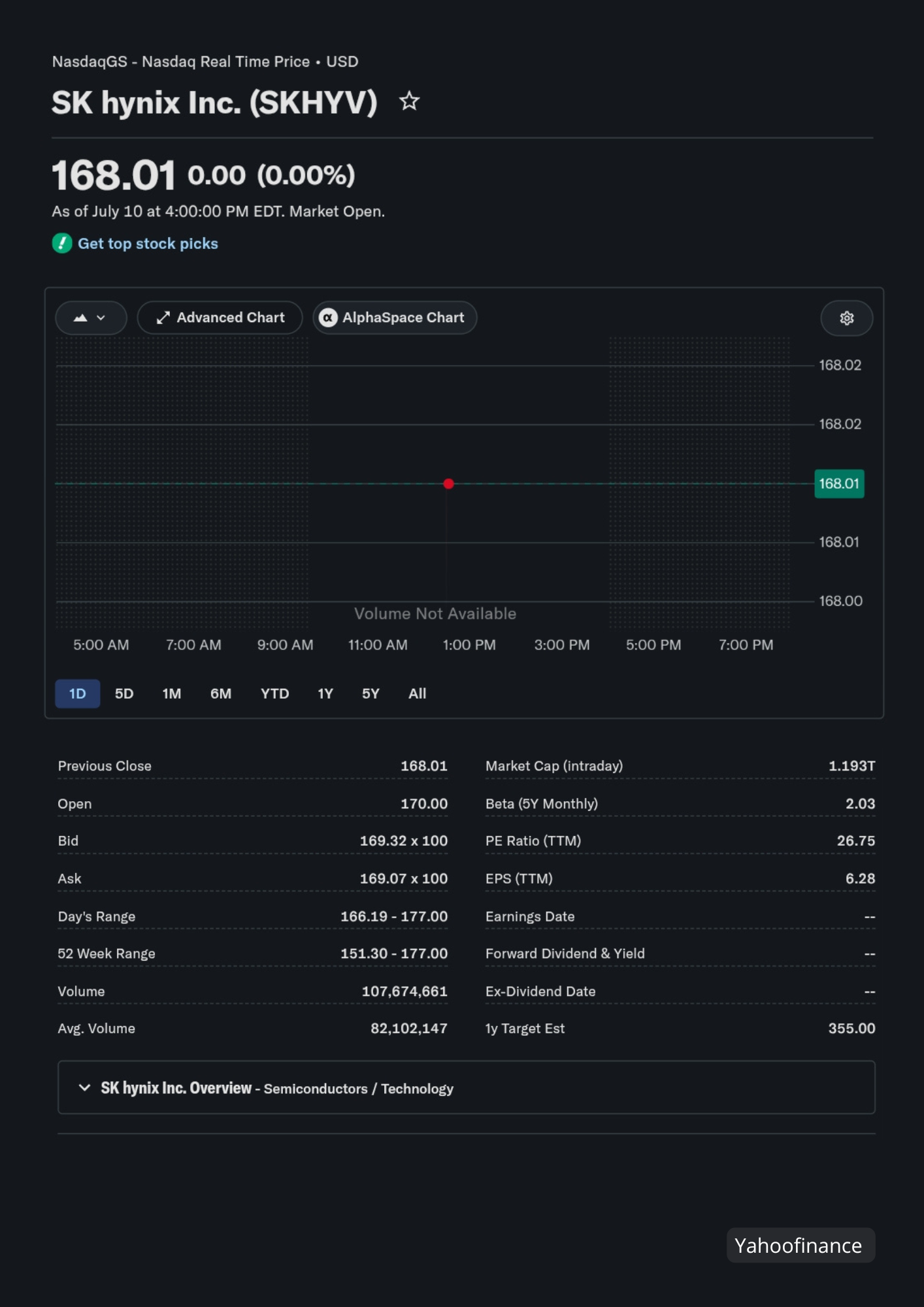
Task: Add SK hynix to watchlist star
Action: click(409, 101)
